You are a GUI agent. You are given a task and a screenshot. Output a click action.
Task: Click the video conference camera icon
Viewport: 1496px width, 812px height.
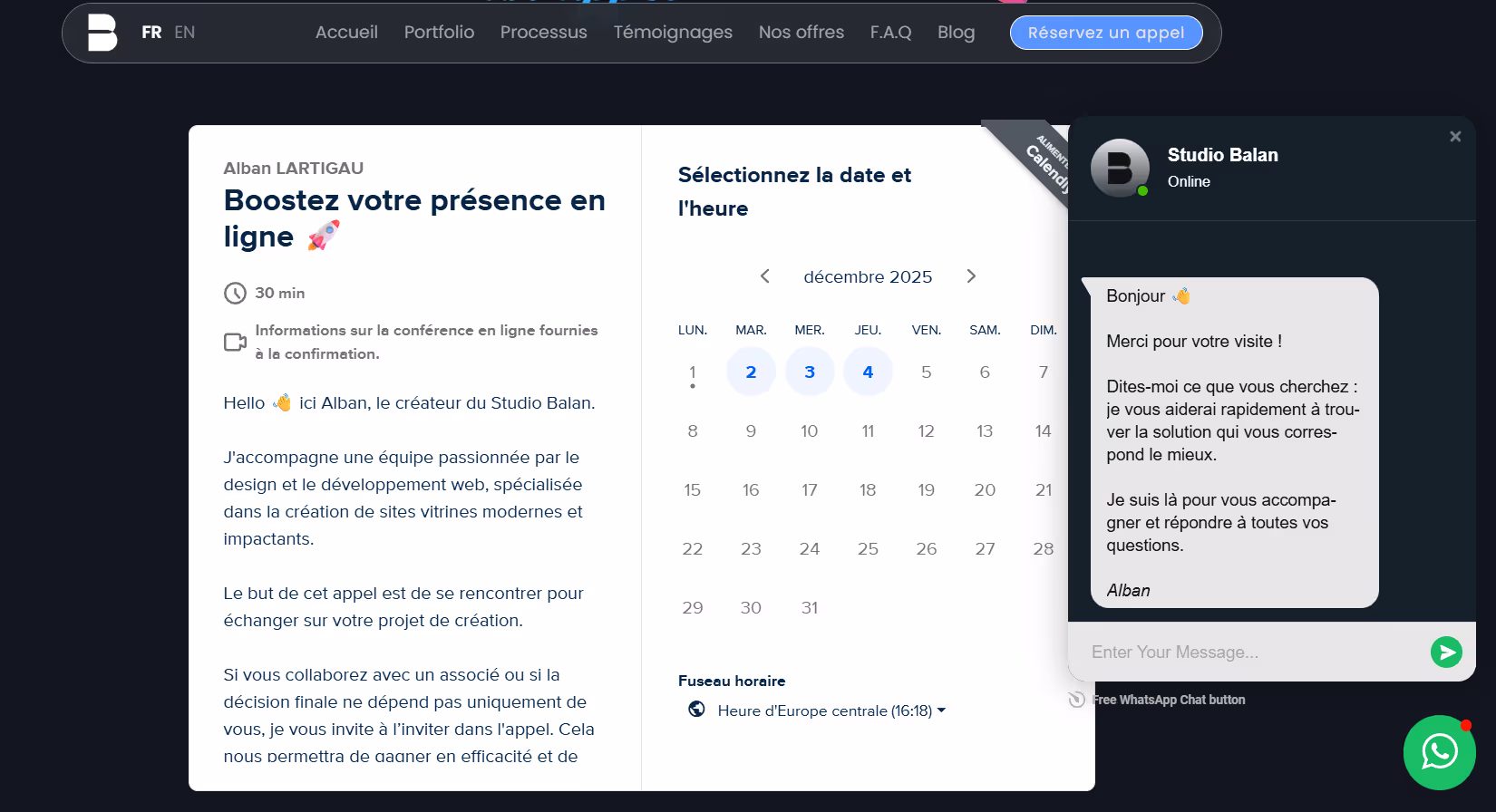pos(235,342)
